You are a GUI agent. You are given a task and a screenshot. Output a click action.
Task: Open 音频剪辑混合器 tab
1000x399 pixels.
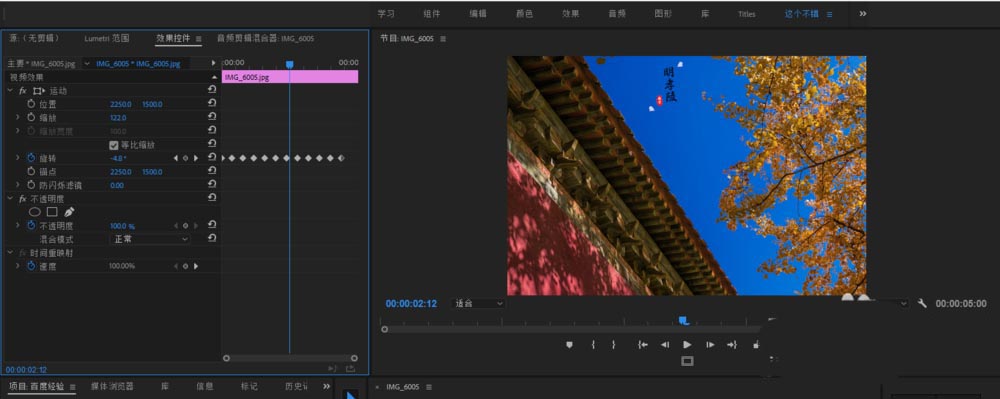point(265,38)
